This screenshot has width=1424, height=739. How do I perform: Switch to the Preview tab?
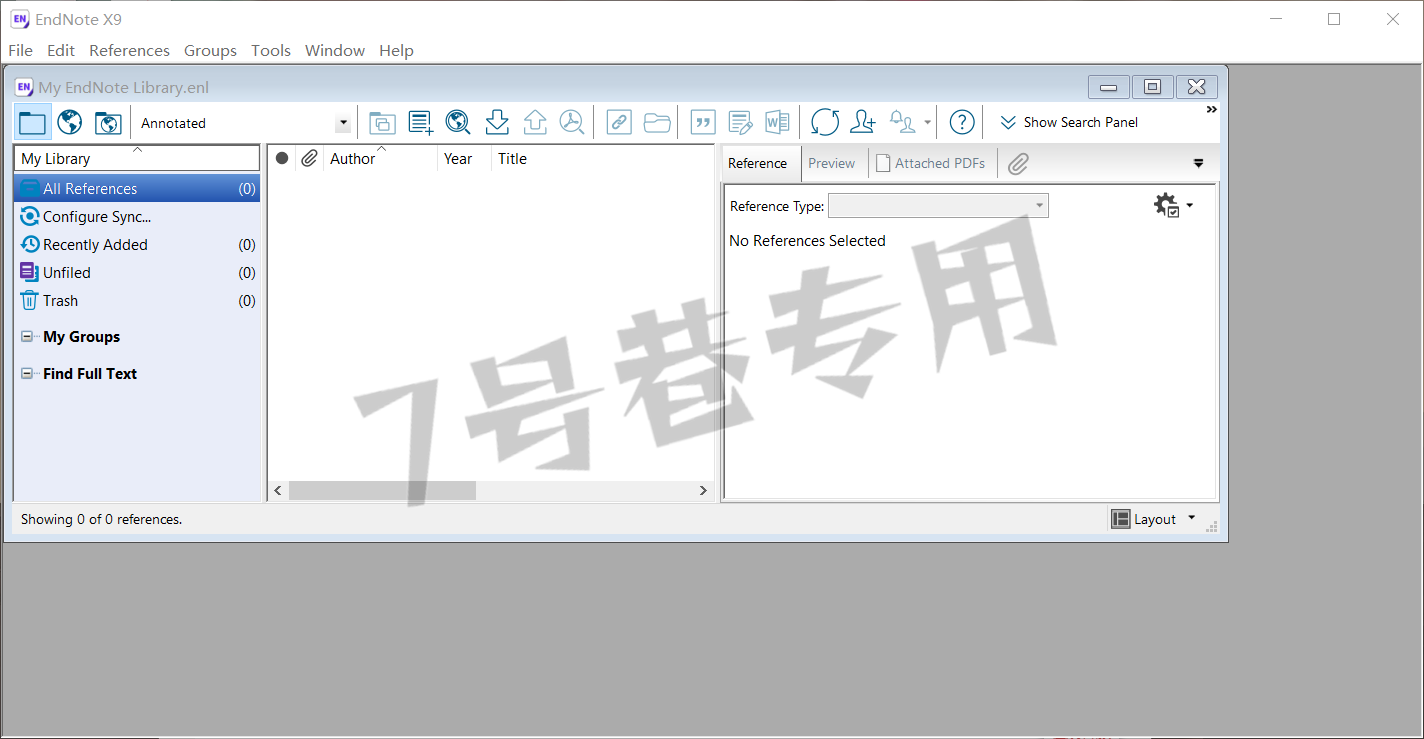pos(832,163)
